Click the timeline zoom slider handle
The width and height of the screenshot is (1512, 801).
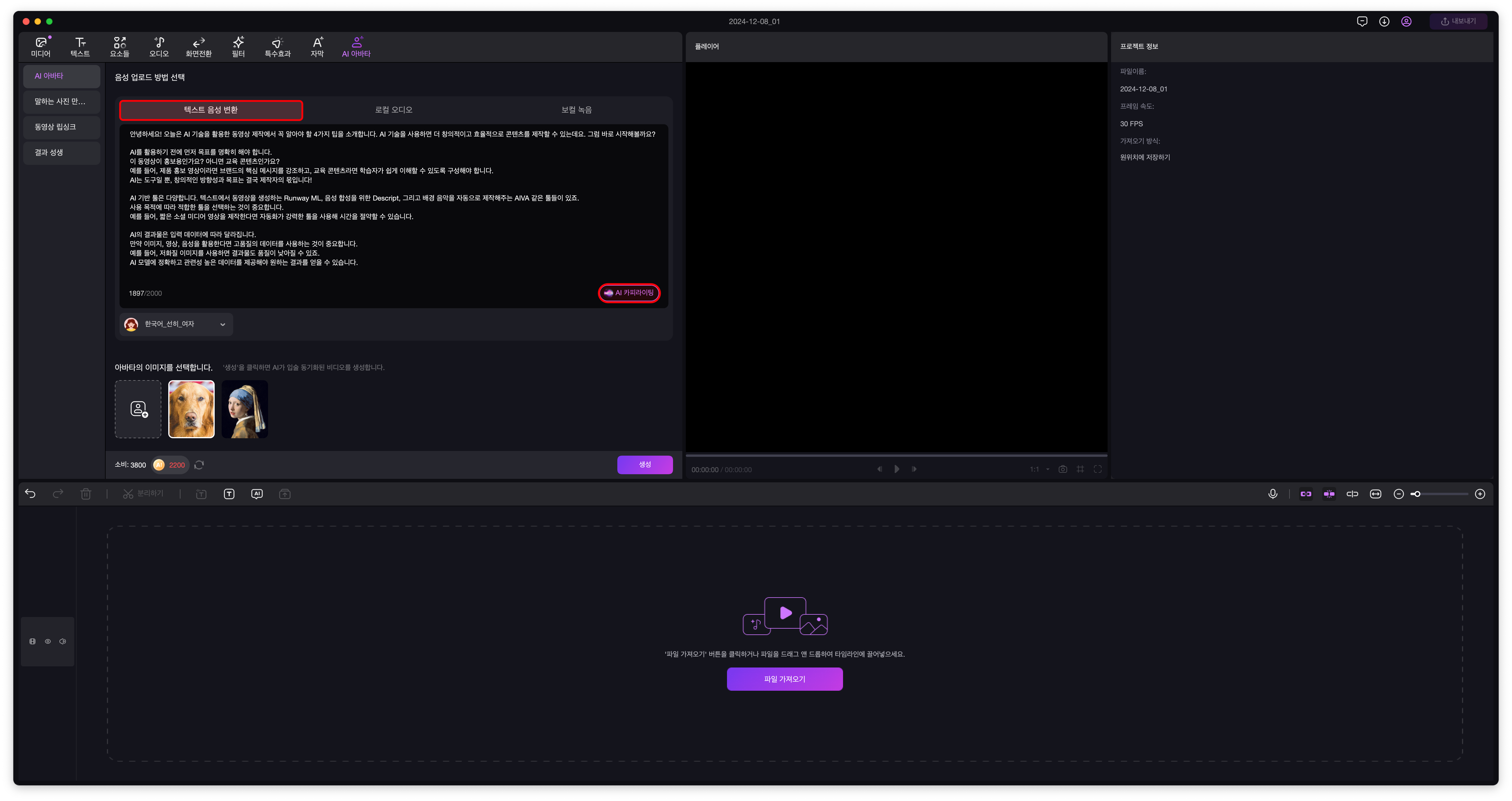(x=1417, y=494)
